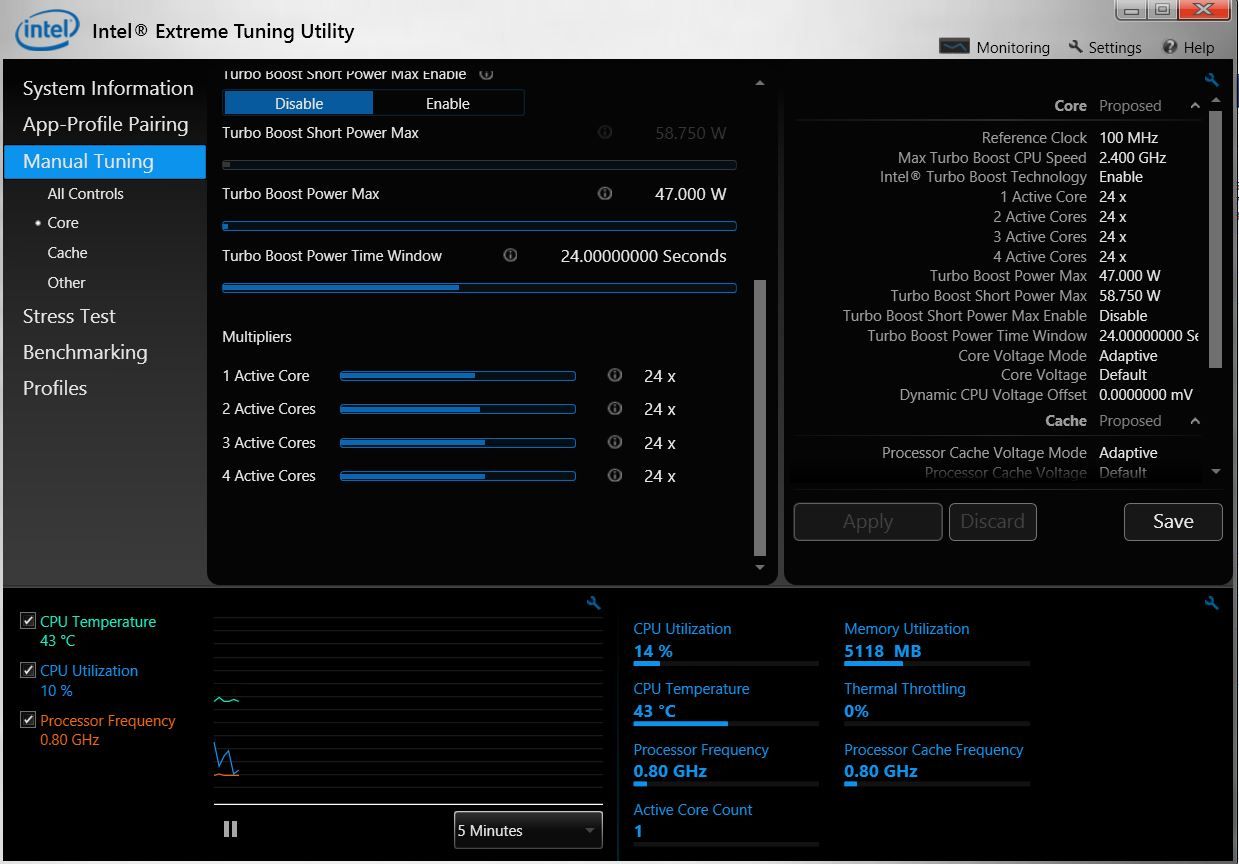Show info for 1 Active Core multiplier
Screen dimensions: 1239x864
coord(615,375)
